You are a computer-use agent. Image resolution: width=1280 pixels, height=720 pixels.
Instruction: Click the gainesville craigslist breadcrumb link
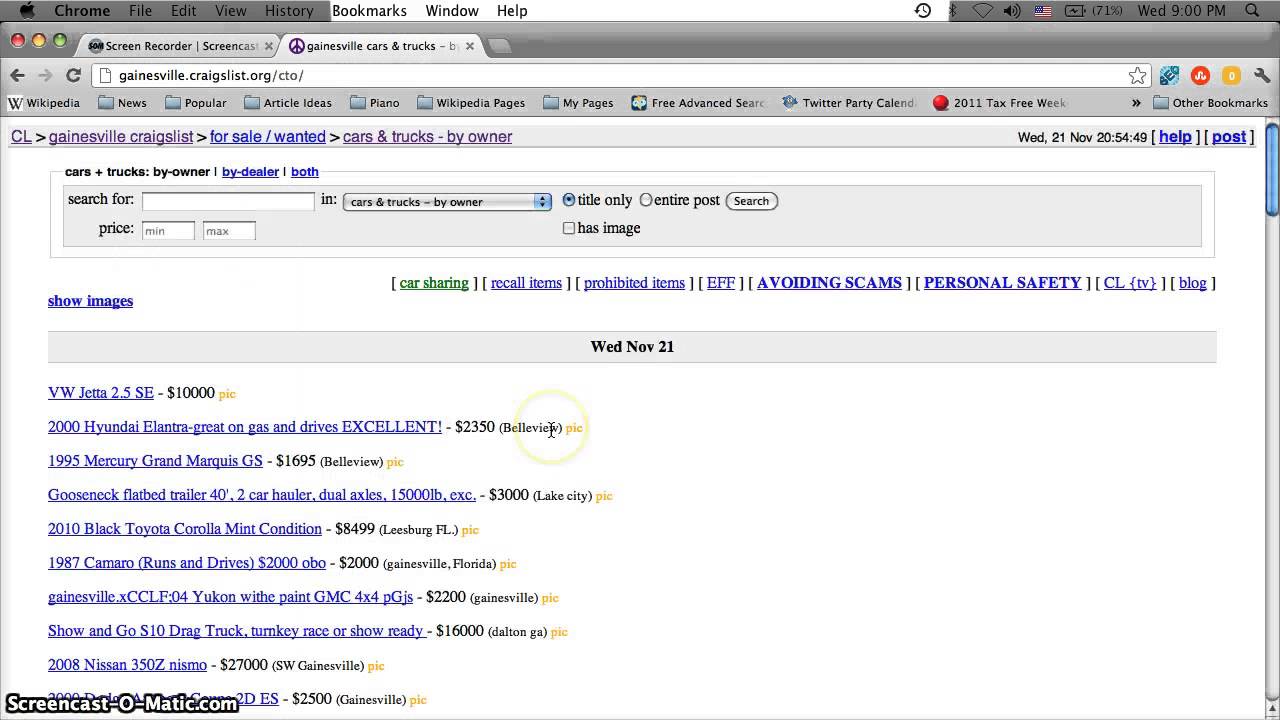point(121,137)
